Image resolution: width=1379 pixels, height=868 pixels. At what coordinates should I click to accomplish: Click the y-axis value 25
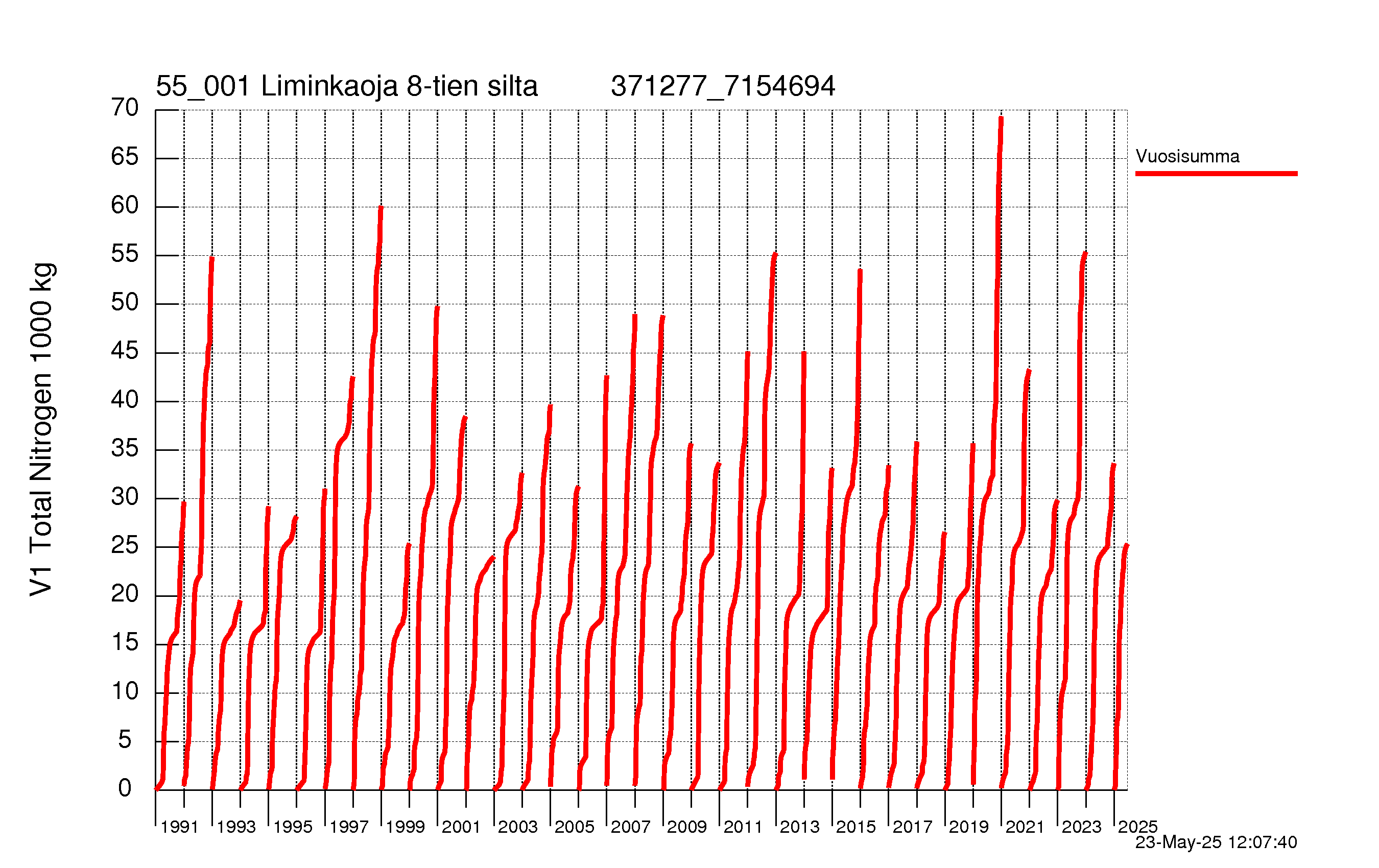tap(125, 545)
